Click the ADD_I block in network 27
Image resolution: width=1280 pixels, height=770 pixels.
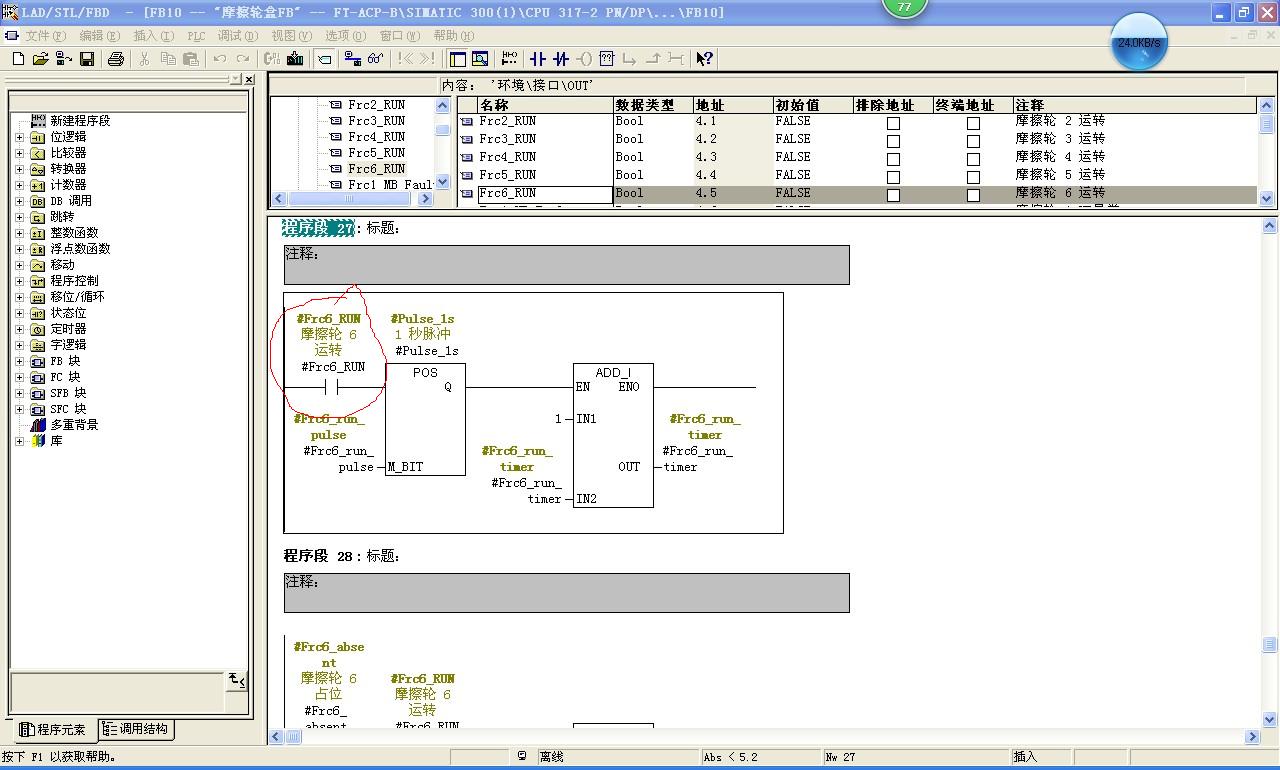pos(613,435)
